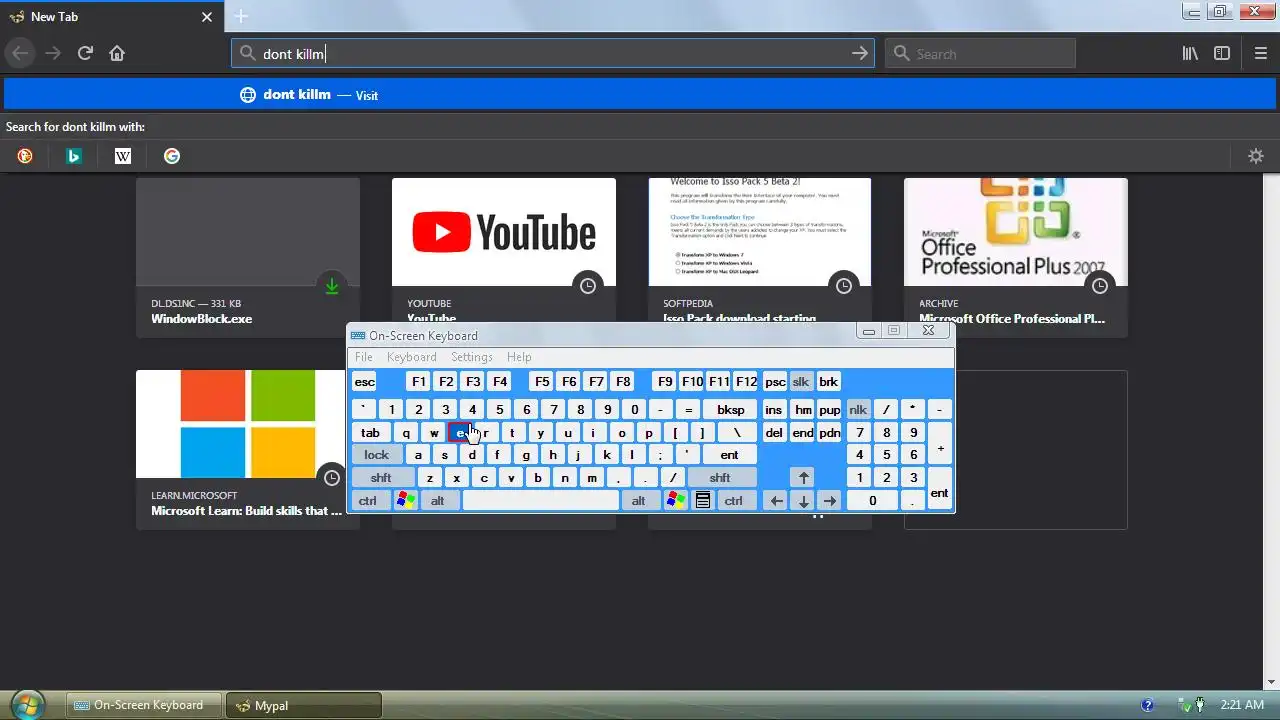The height and width of the screenshot is (720, 1280).
Task: Toggle the right alt key
Action: tap(639, 501)
